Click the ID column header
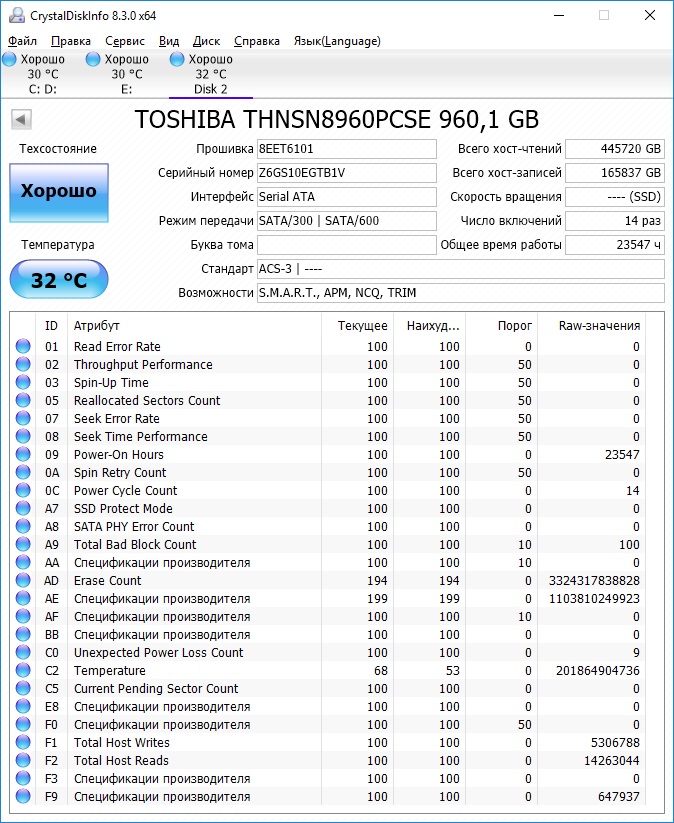Viewport: 674px width, 823px height. click(x=51, y=325)
